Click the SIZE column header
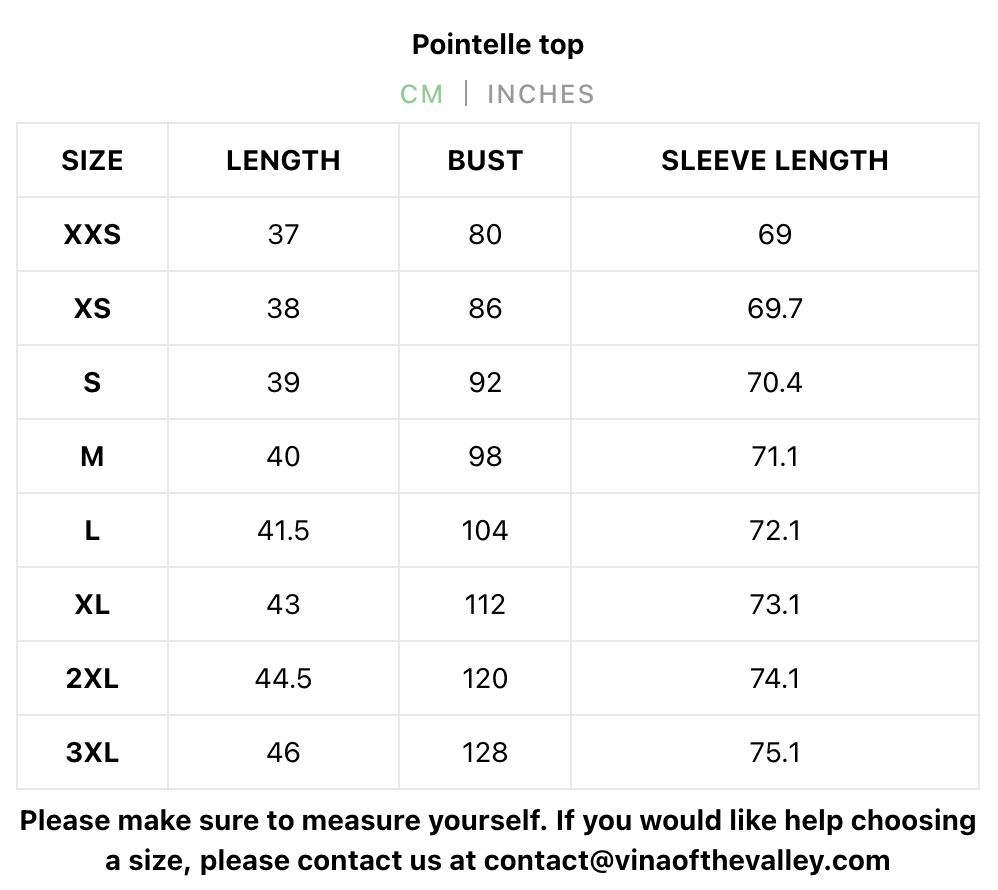This screenshot has width=998, height=890. click(92, 160)
